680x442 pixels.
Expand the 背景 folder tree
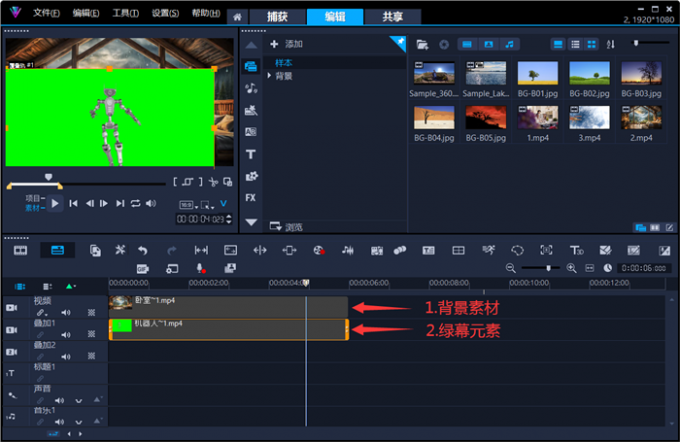pyautogui.click(x=269, y=75)
